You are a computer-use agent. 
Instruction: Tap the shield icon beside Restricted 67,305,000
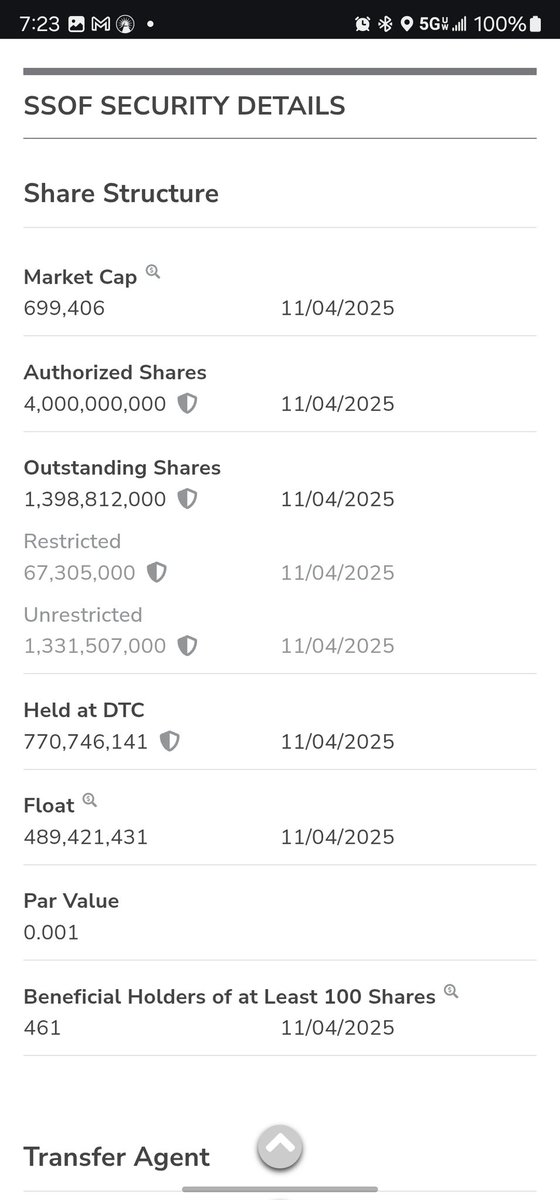click(x=156, y=573)
